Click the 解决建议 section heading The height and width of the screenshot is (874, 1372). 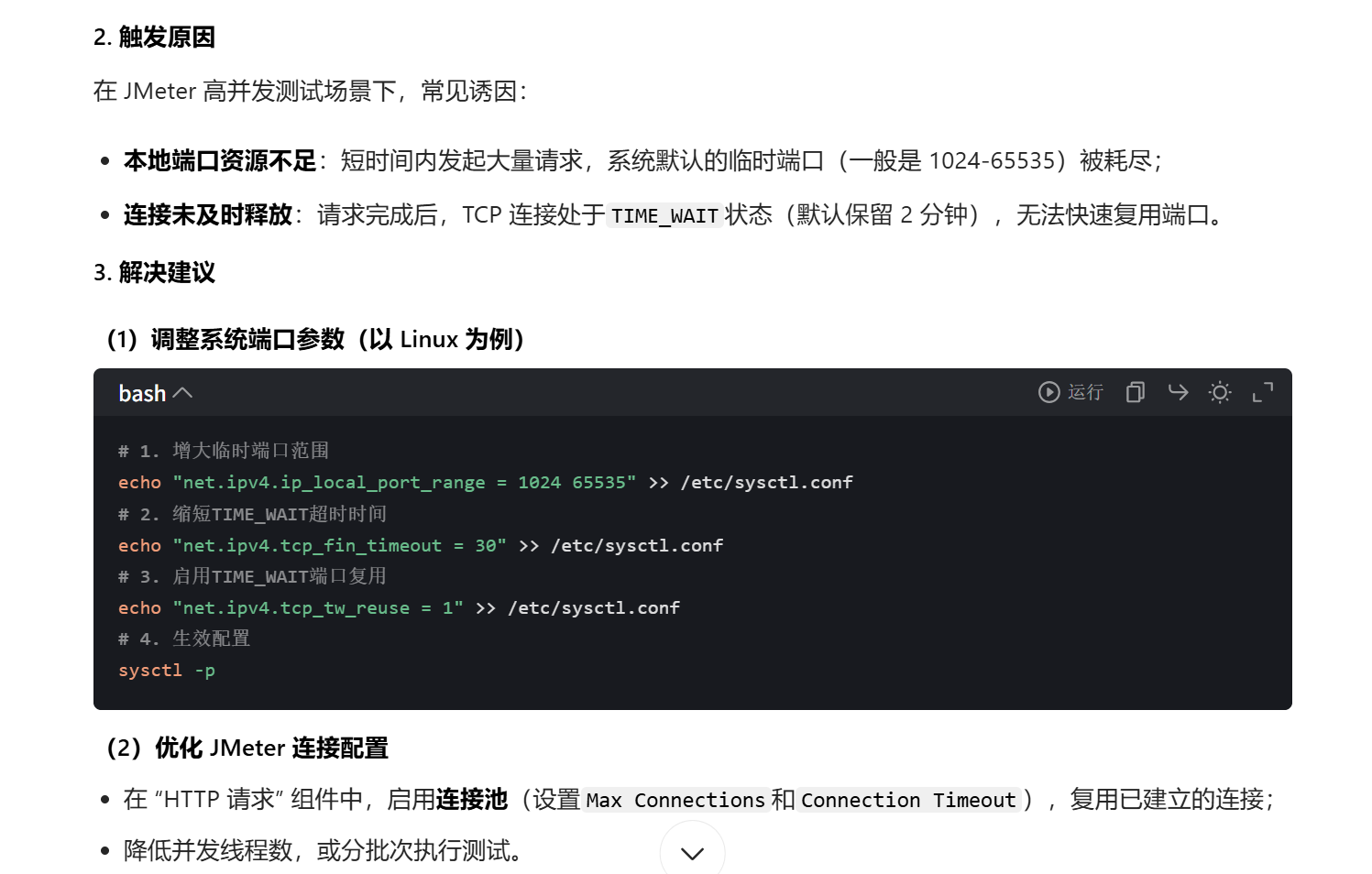[x=154, y=272]
